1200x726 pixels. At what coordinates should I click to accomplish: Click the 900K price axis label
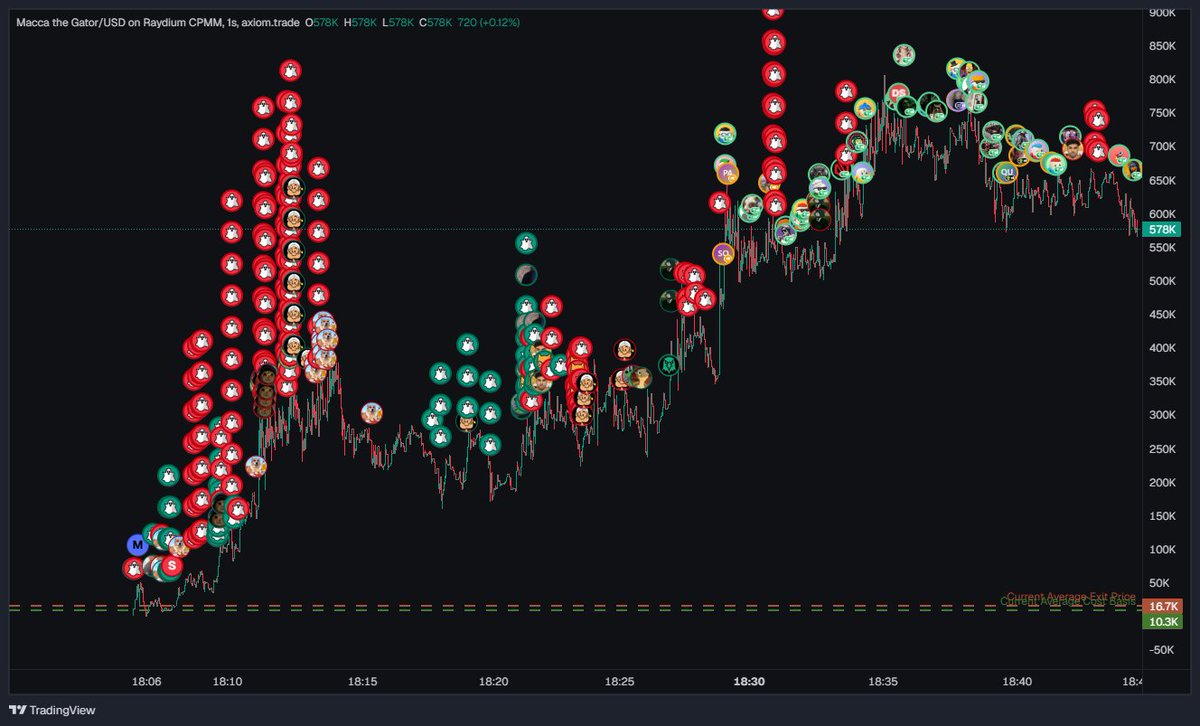[1162, 12]
